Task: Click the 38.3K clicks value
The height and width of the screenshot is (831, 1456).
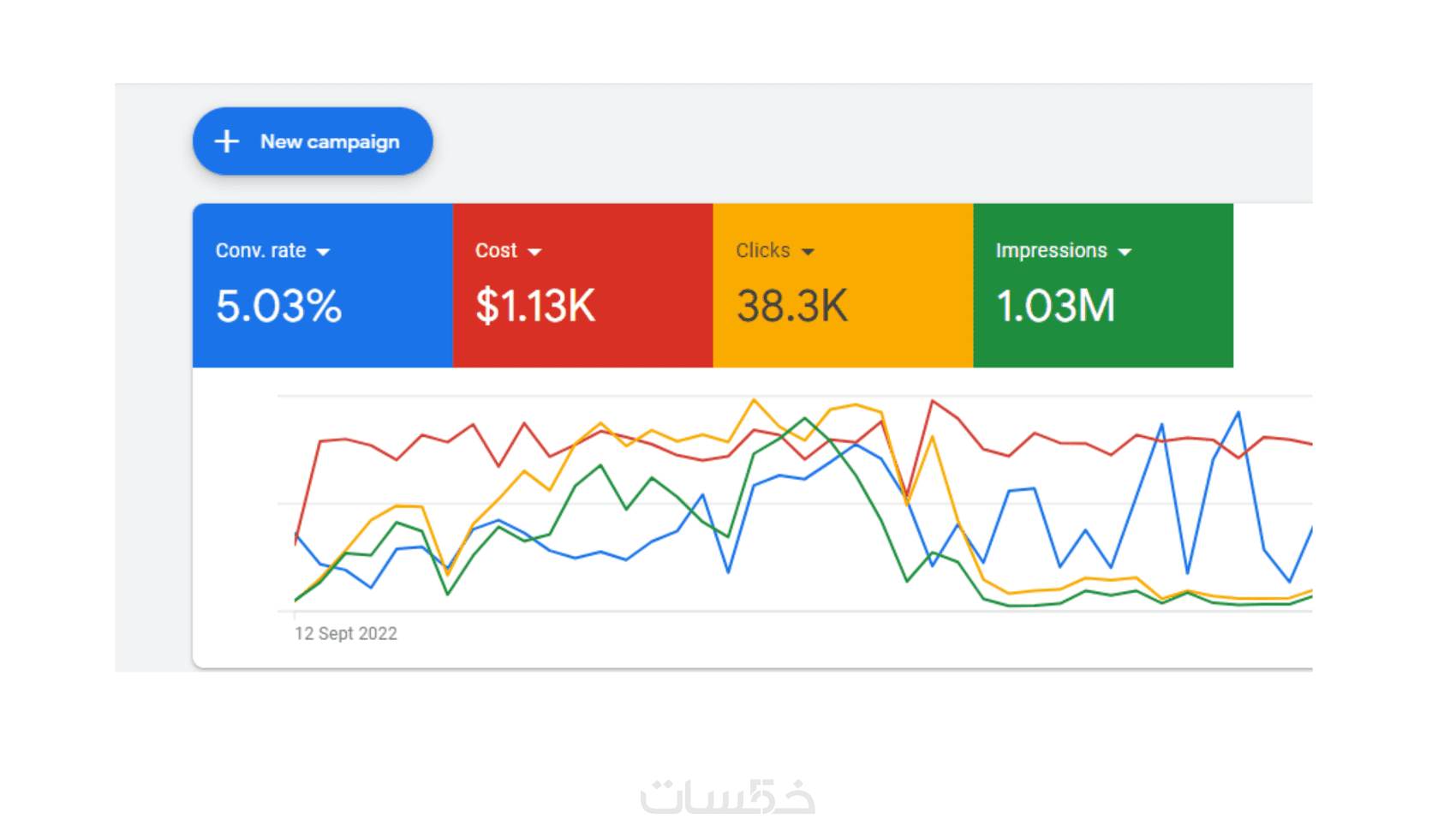Action: click(x=792, y=306)
